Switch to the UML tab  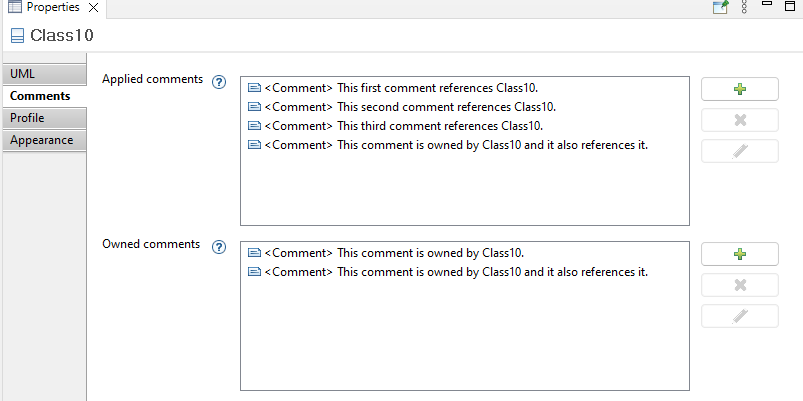coord(44,74)
